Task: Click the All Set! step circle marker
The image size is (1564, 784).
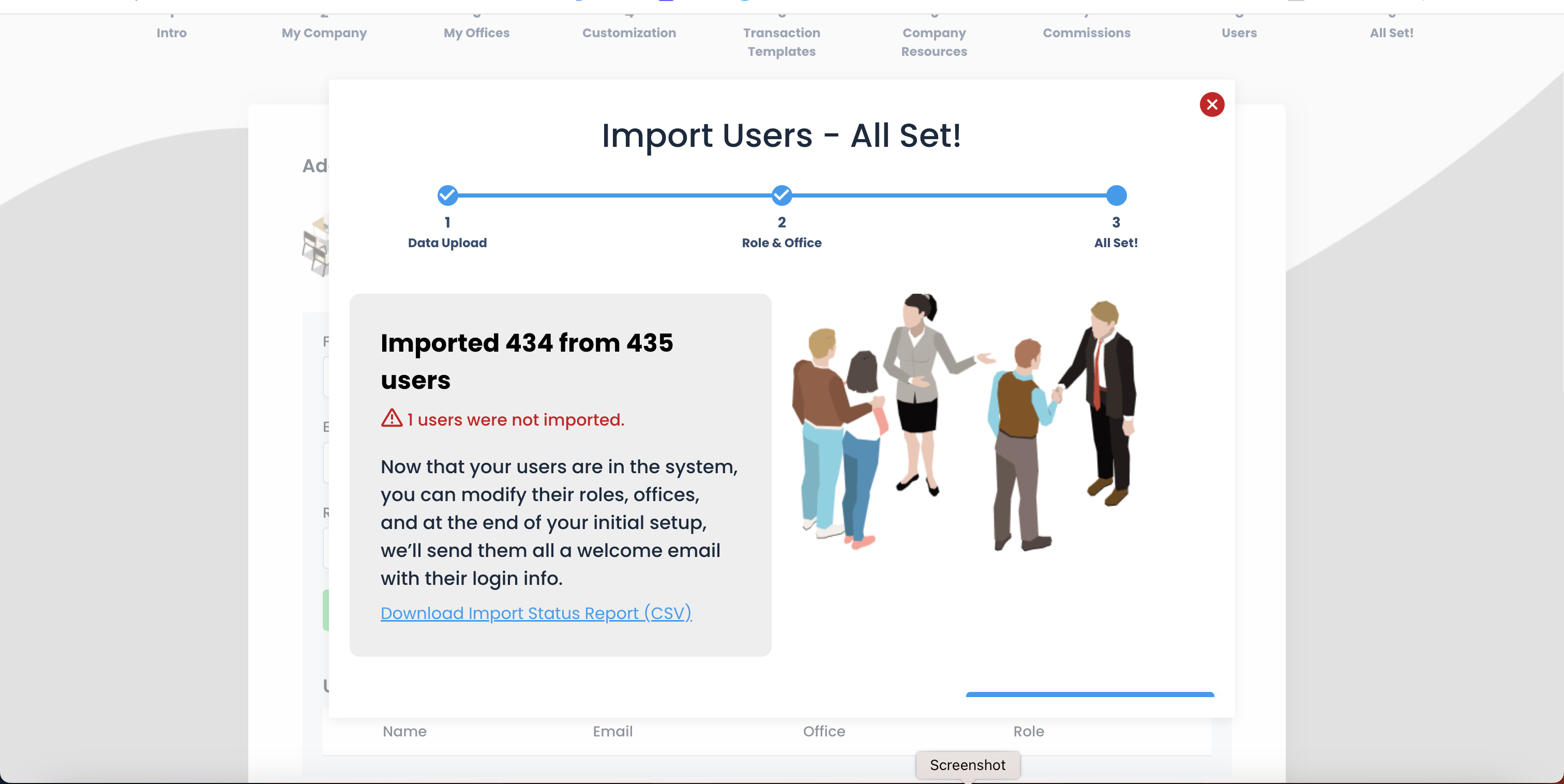Action: coord(1116,195)
